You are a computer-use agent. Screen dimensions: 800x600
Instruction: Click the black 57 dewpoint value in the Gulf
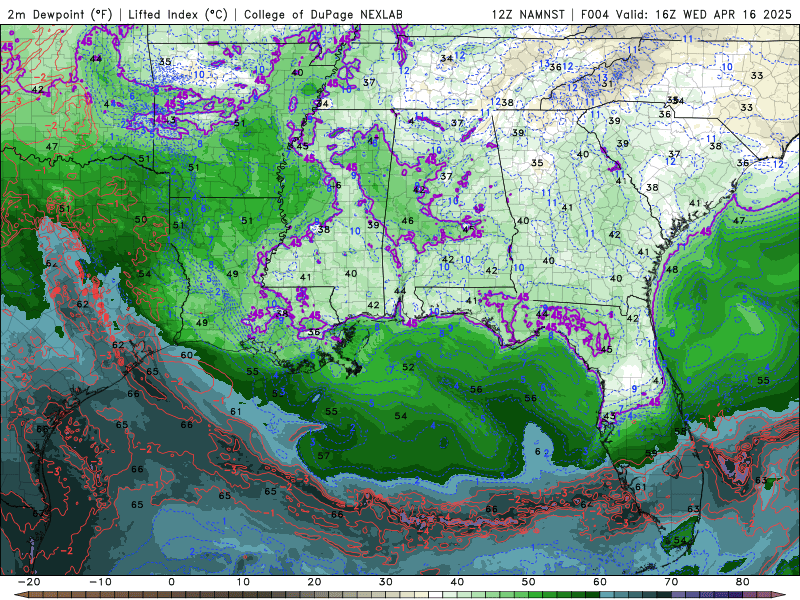(323, 455)
